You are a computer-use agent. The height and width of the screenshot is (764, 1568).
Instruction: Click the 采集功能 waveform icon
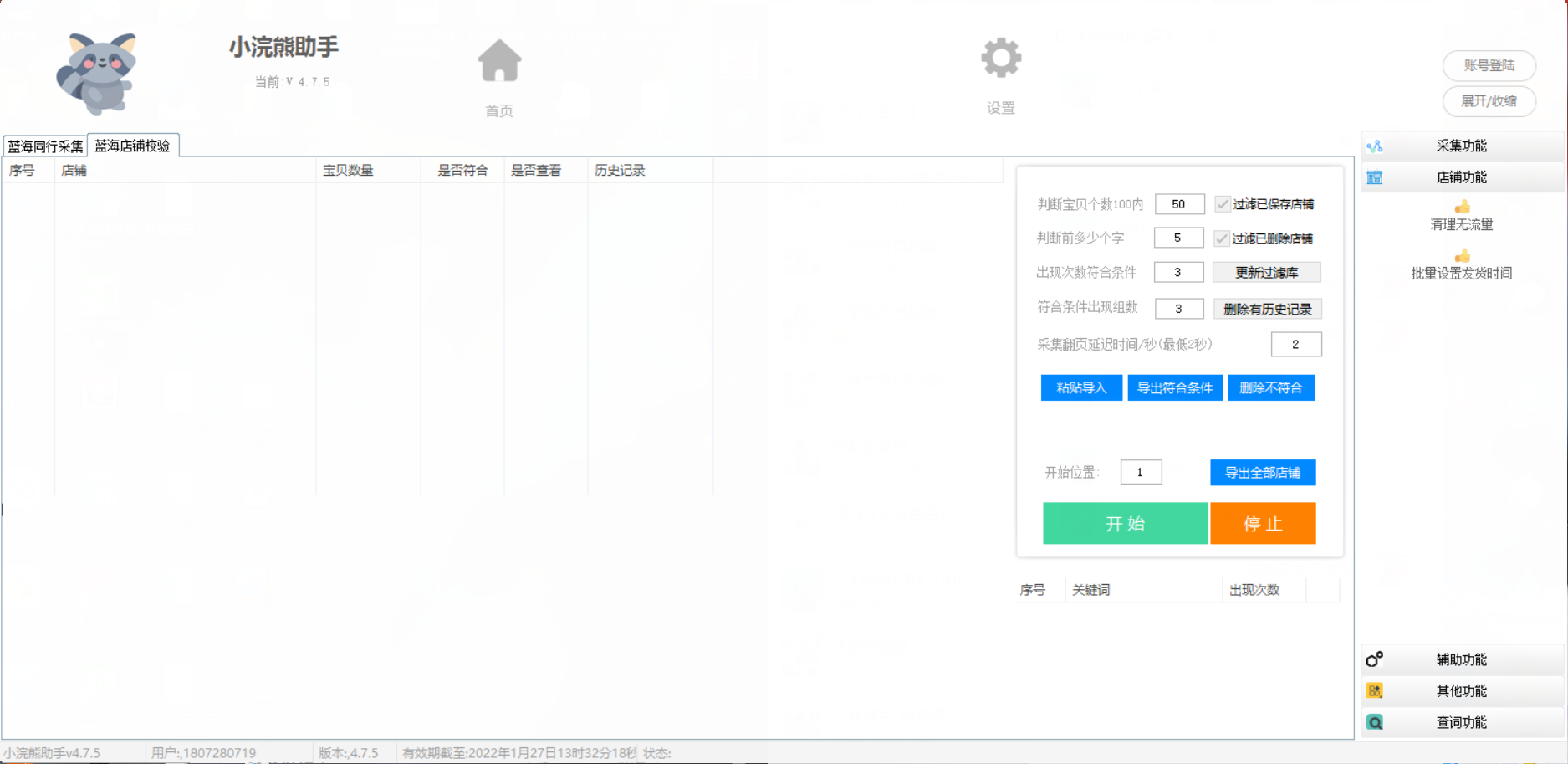1375,146
